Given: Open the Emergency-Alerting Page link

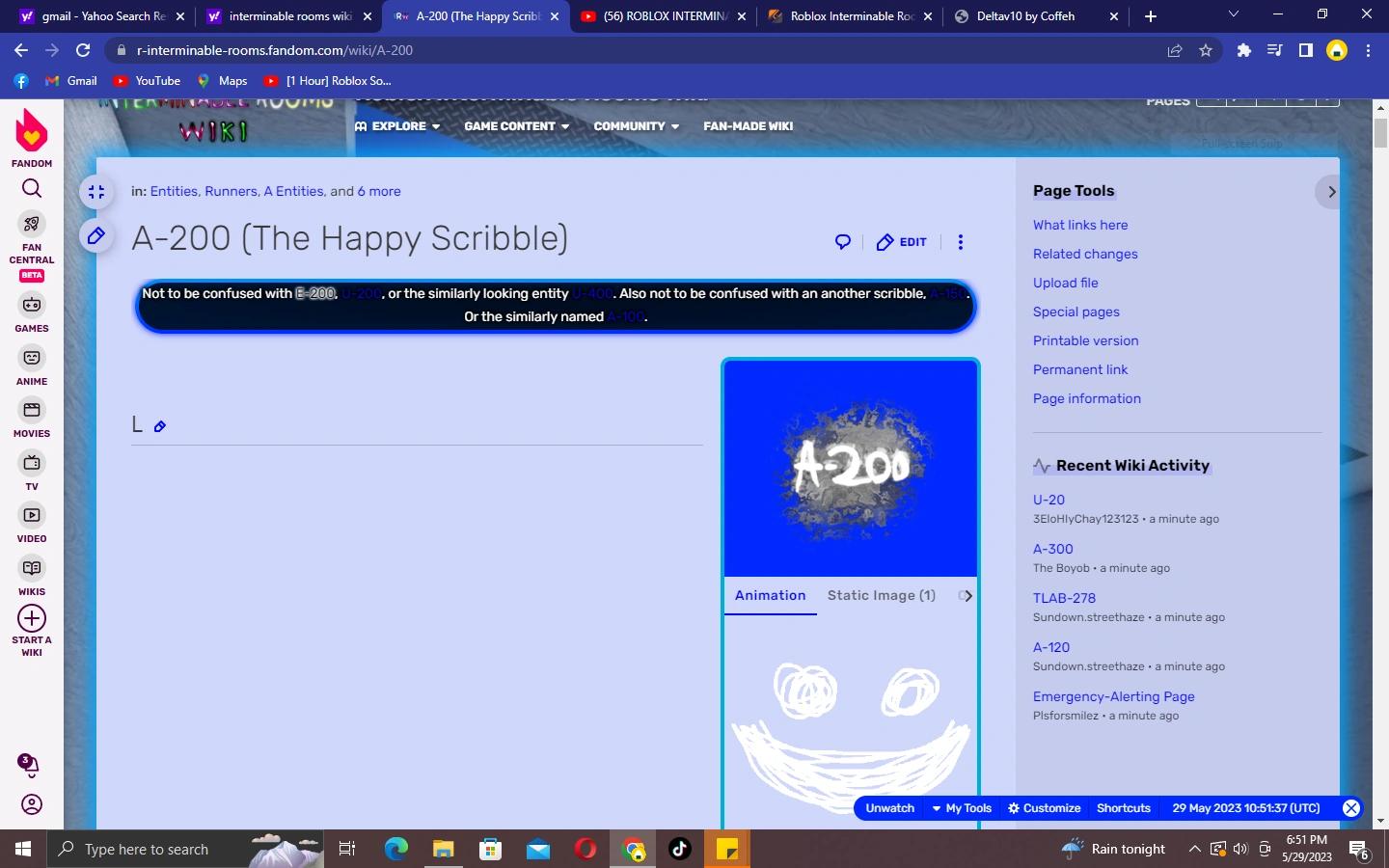Looking at the screenshot, I should pyautogui.click(x=1114, y=696).
